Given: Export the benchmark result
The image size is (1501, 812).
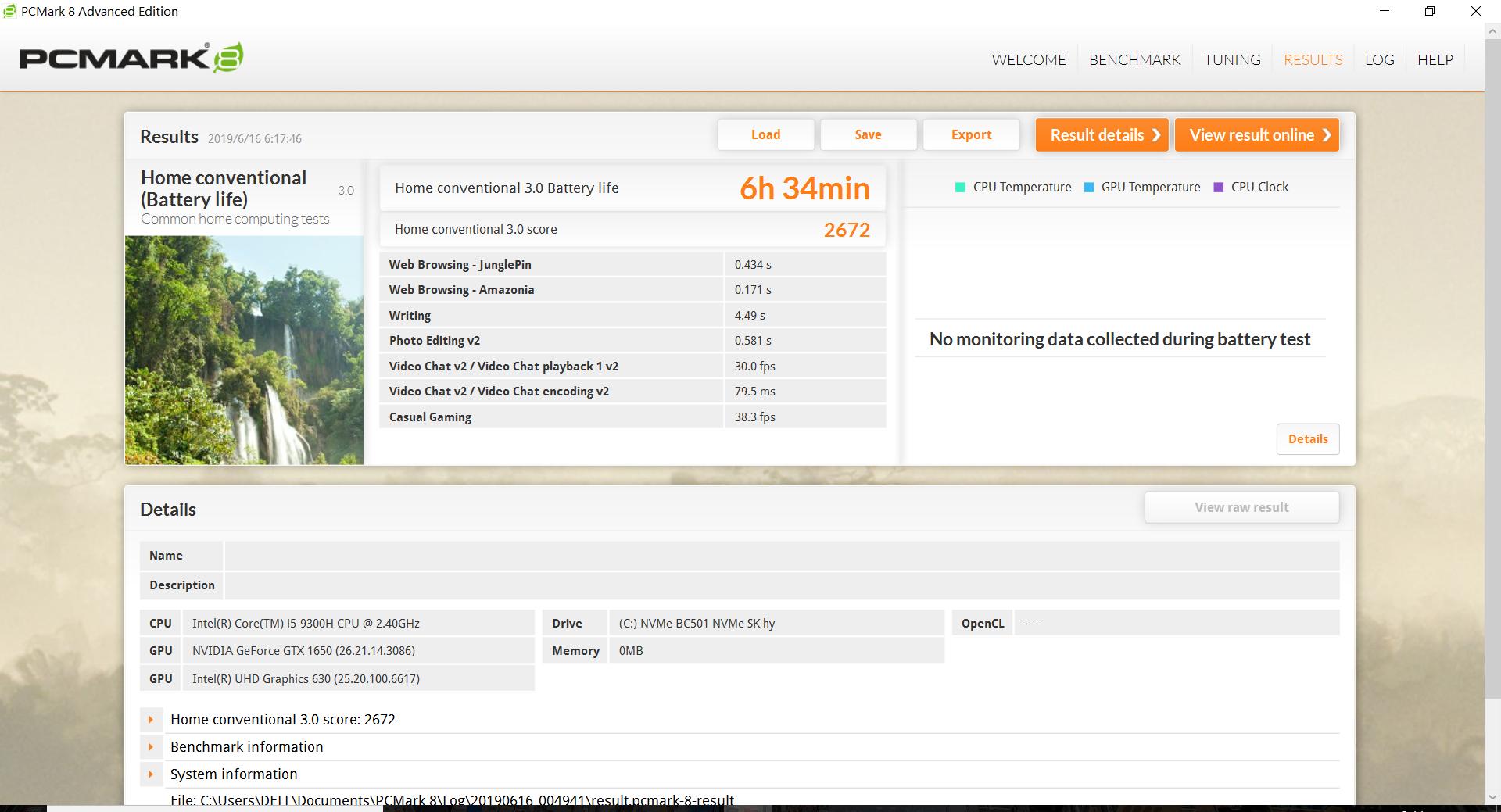Looking at the screenshot, I should tap(972, 134).
